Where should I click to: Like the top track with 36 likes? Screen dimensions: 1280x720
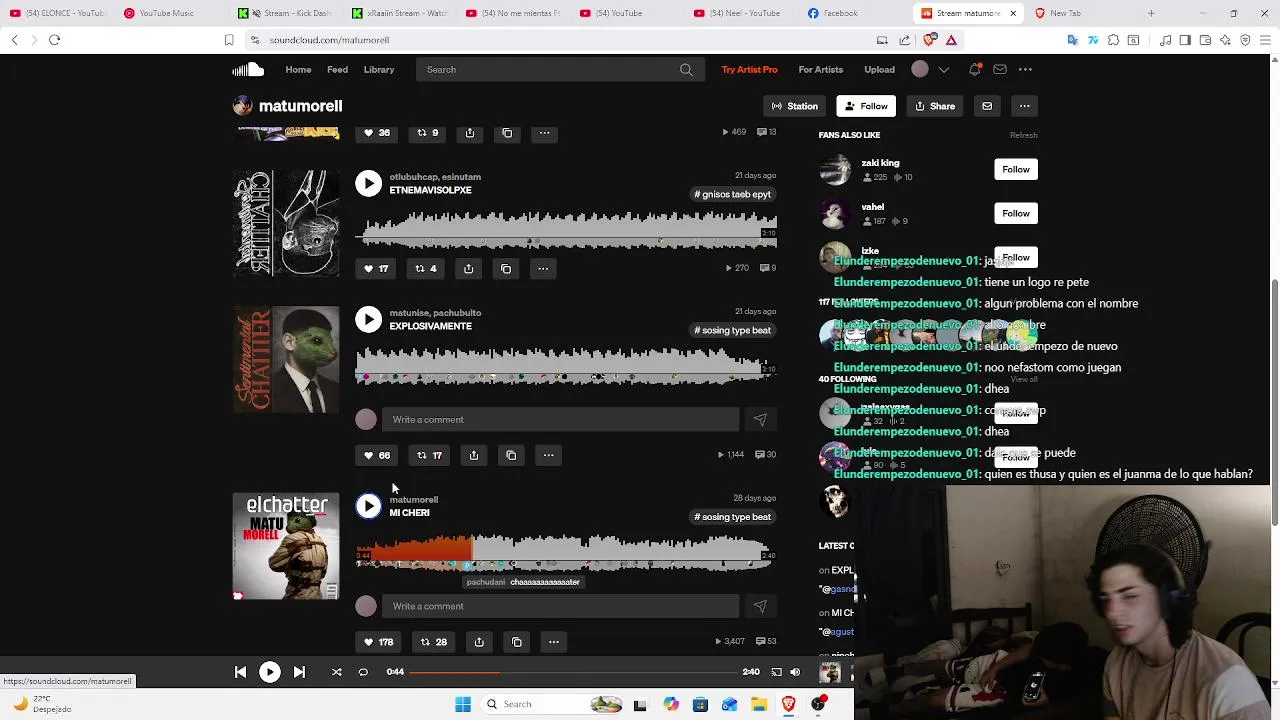[x=377, y=133]
